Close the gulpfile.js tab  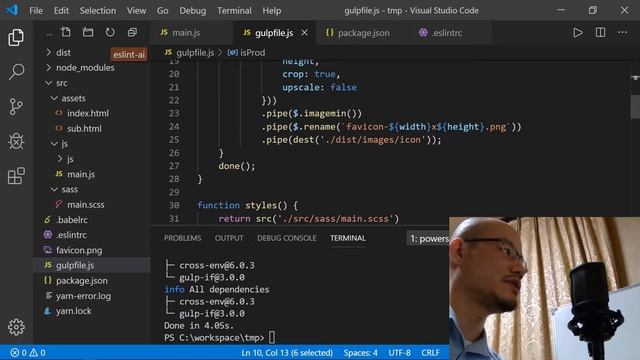[x=304, y=33]
